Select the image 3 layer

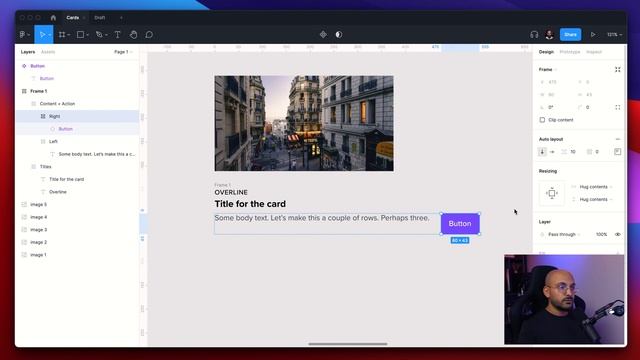click(x=77, y=229)
